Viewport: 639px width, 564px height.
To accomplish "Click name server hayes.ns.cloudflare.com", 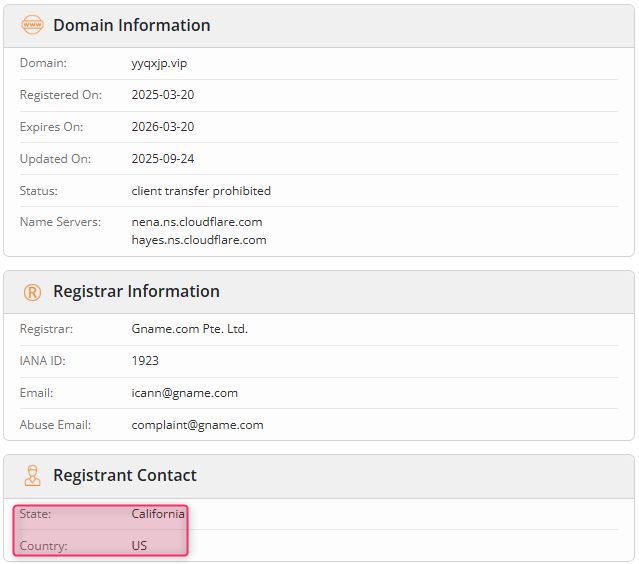I will coord(199,240).
